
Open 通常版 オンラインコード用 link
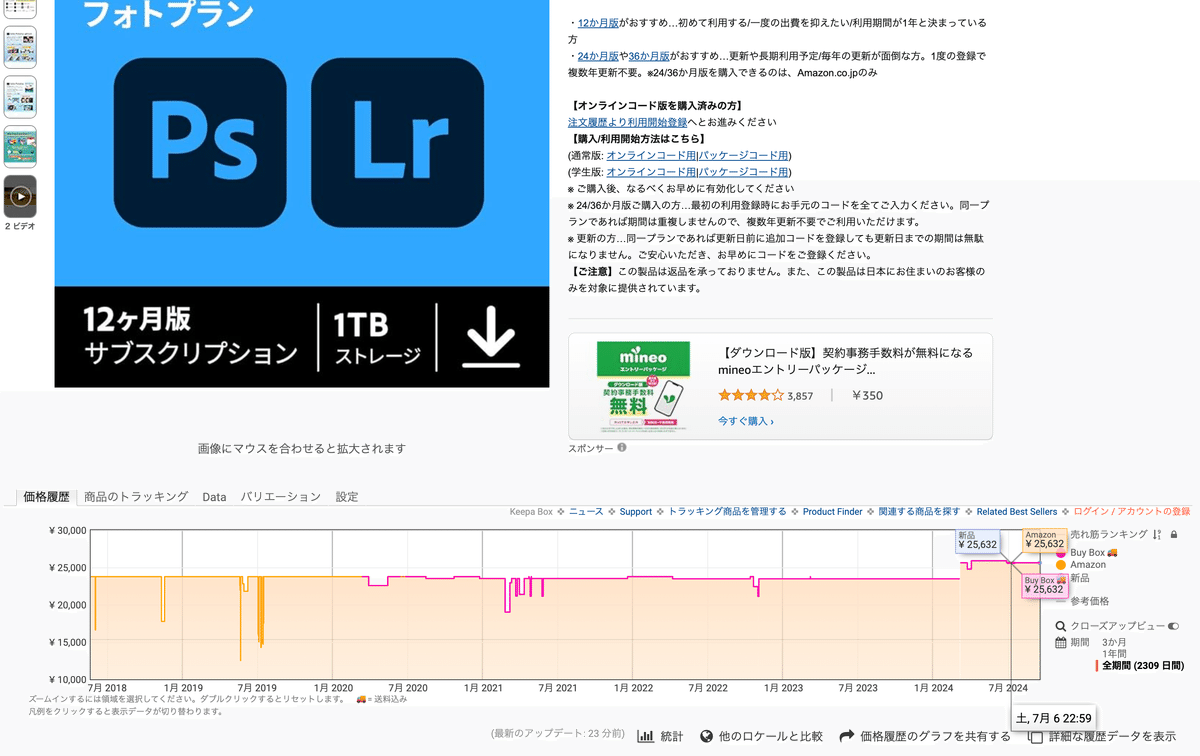click(651, 155)
